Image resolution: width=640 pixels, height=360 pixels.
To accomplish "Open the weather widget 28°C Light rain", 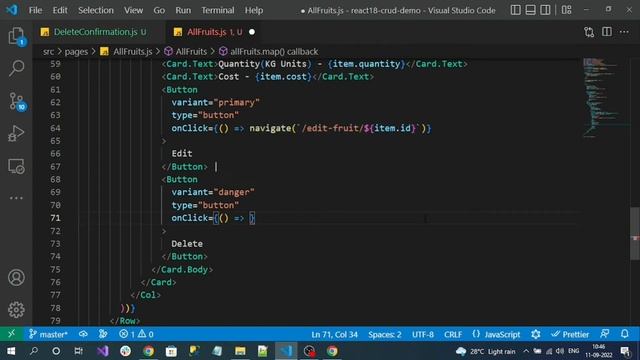I will pyautogui.click(x=486, y=351).
